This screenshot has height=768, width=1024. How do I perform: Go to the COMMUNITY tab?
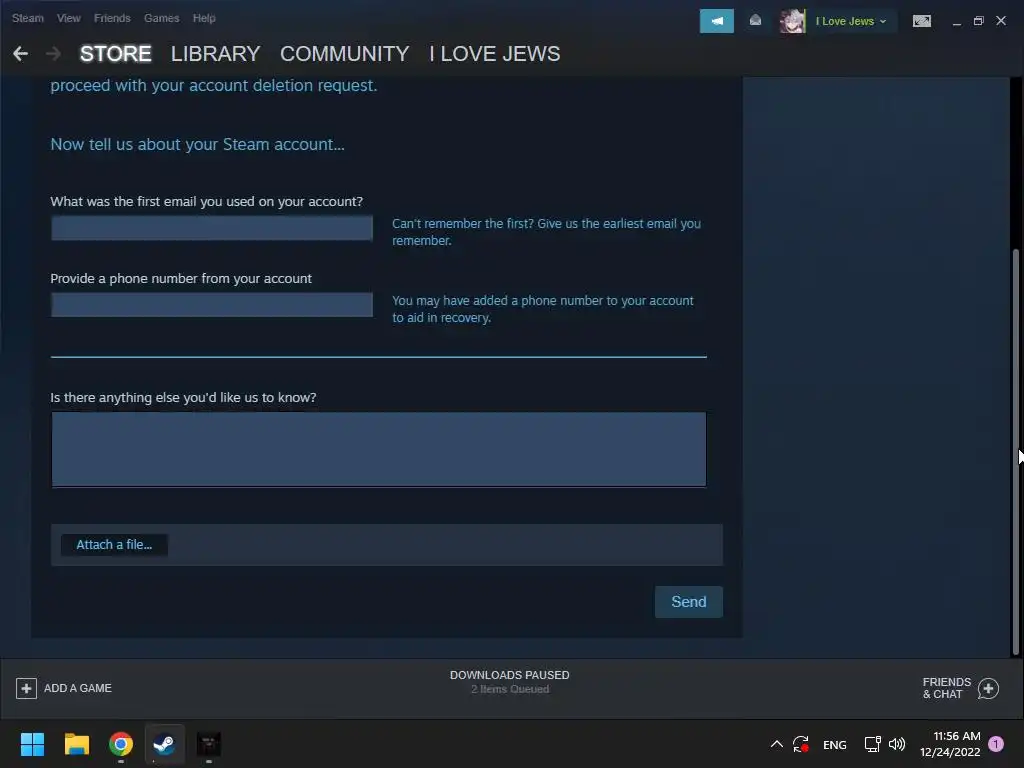pyautogui.click(x=345, y=54)
